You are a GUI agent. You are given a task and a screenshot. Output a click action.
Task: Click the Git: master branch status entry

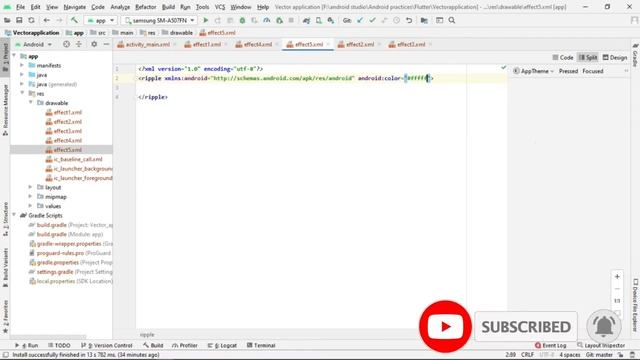[600, 355]
